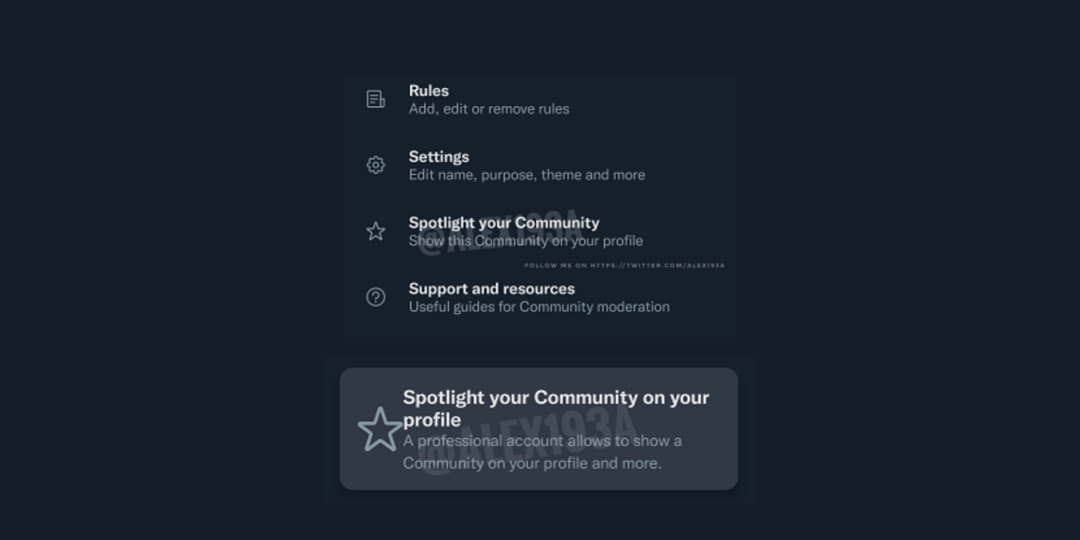Image resolution: width=1080 pixels, height=540 pixels.
Task: Click the question mark help icon
Action: point(376,297)
